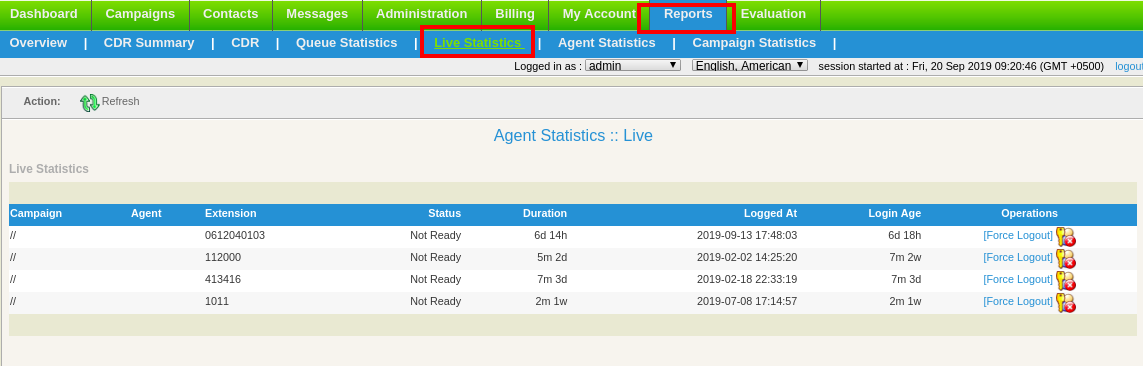Open the logged-in user dropdown showing admin
This screenshot has height=366, width=1143.
[633, 66]
